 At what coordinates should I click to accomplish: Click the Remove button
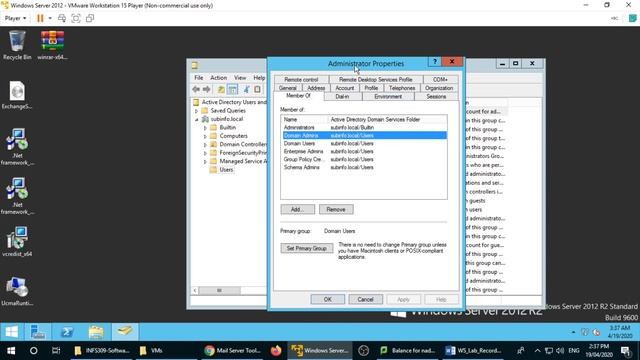coord(336,209)
